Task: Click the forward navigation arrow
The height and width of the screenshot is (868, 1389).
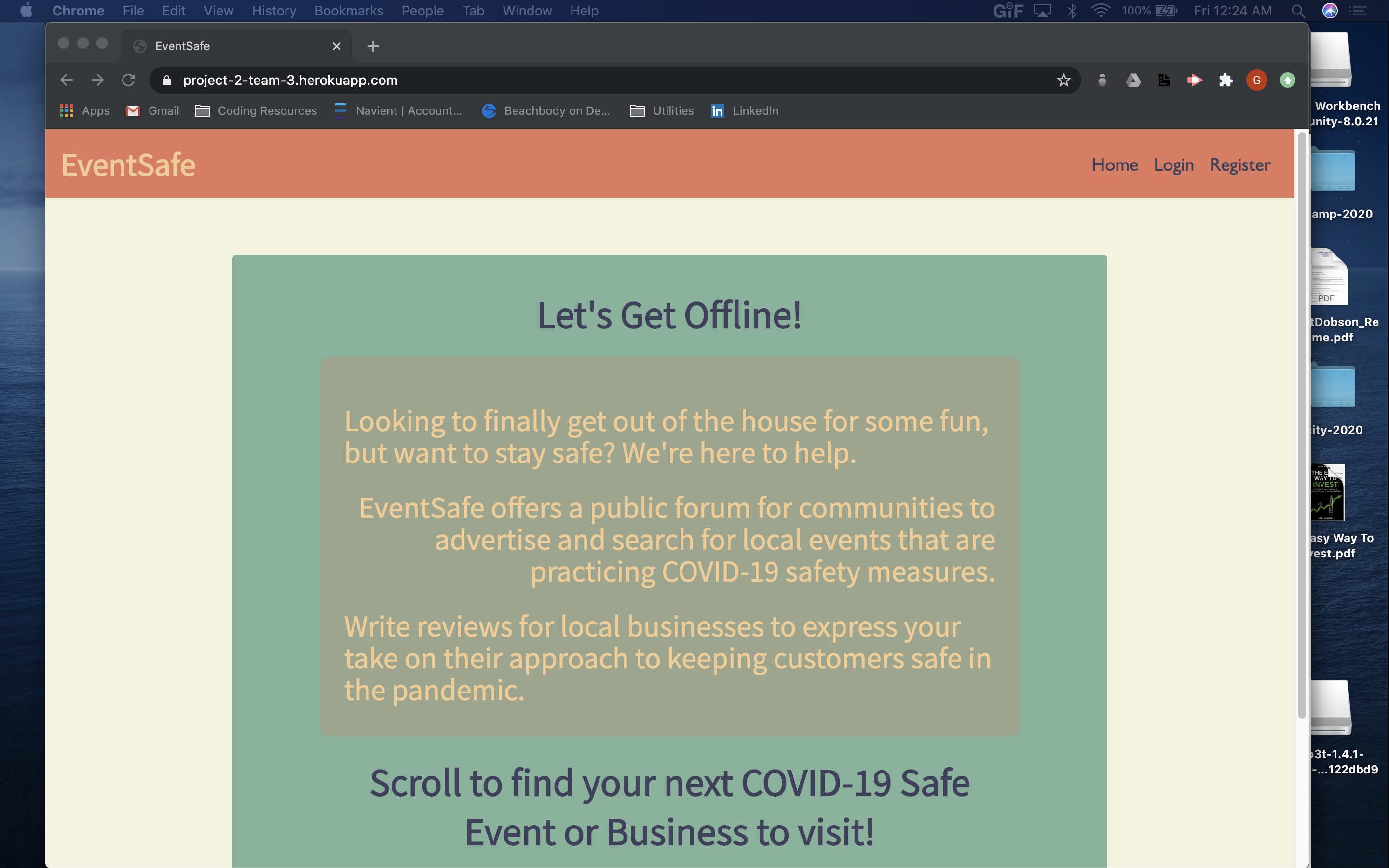Action: (98, 80)
